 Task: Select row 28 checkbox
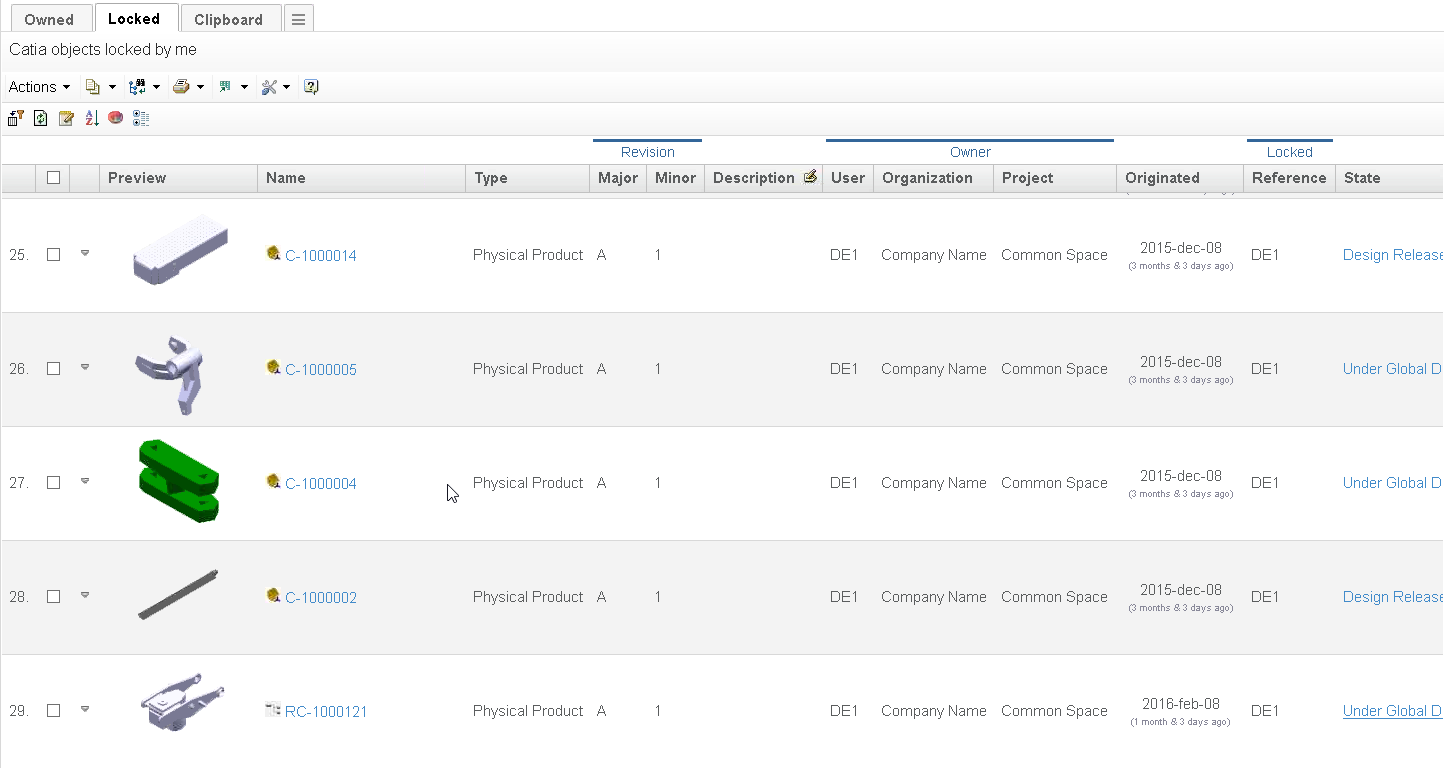[54, 597]
